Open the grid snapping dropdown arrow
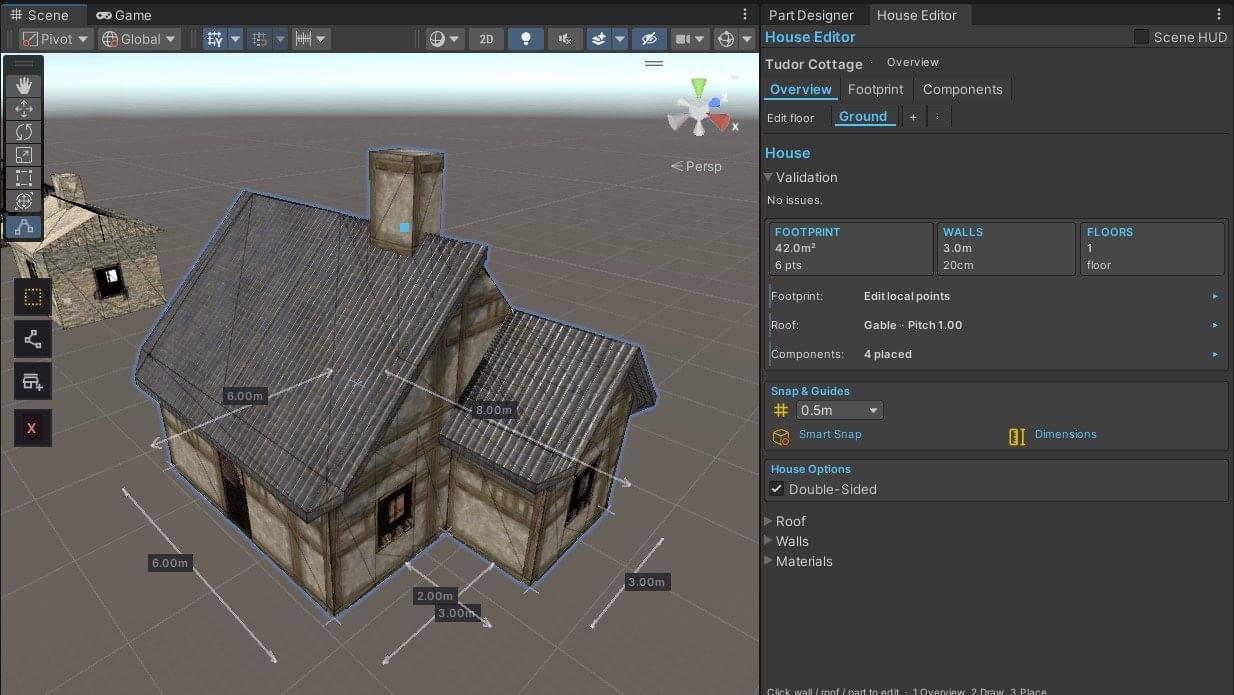The height and width of the screenshot is (695, 1234). click(x=235, y=39)
